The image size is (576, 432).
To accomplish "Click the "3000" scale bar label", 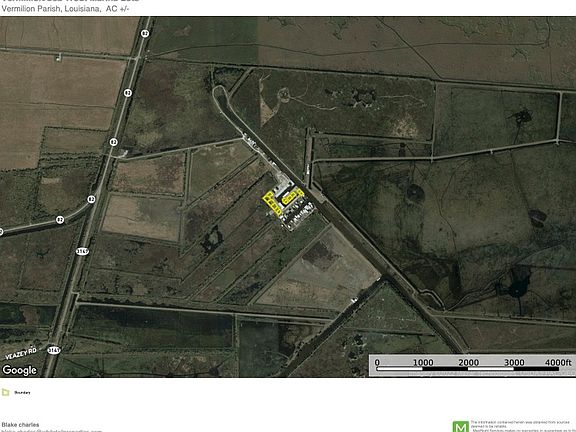I will [x=514, y=363].
